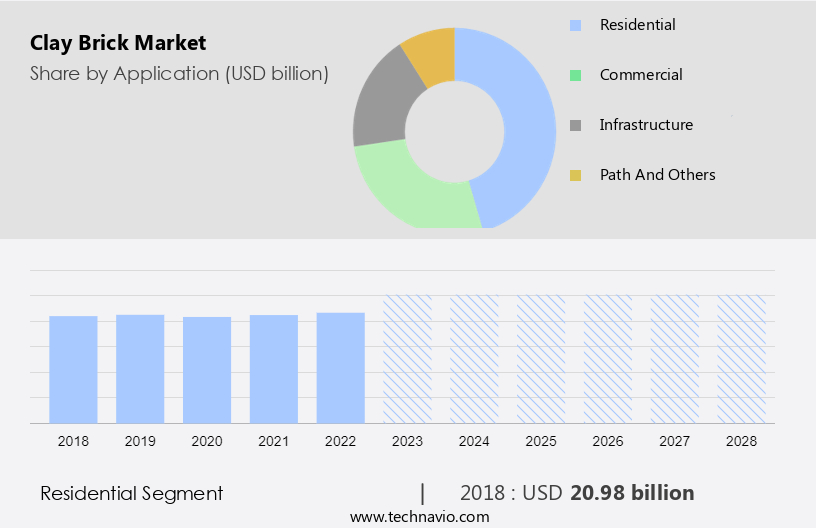Click the Share by Application subtitle
The image size is (816, 528).
(179, 74)
